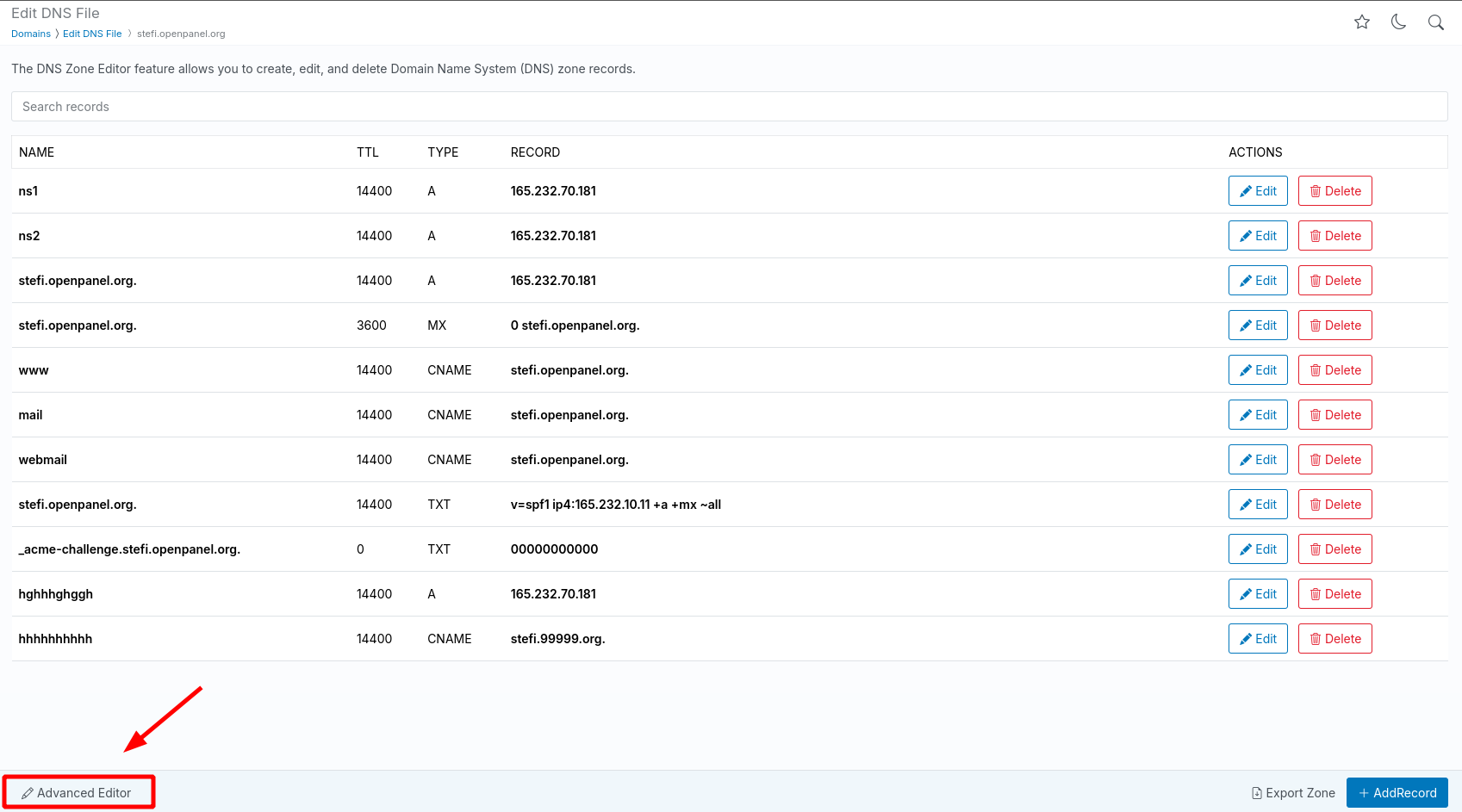The width and height of the screenshot is (1462, 812).
Task: Select the 3600 TTL value
Action: (x=371, y=325)
